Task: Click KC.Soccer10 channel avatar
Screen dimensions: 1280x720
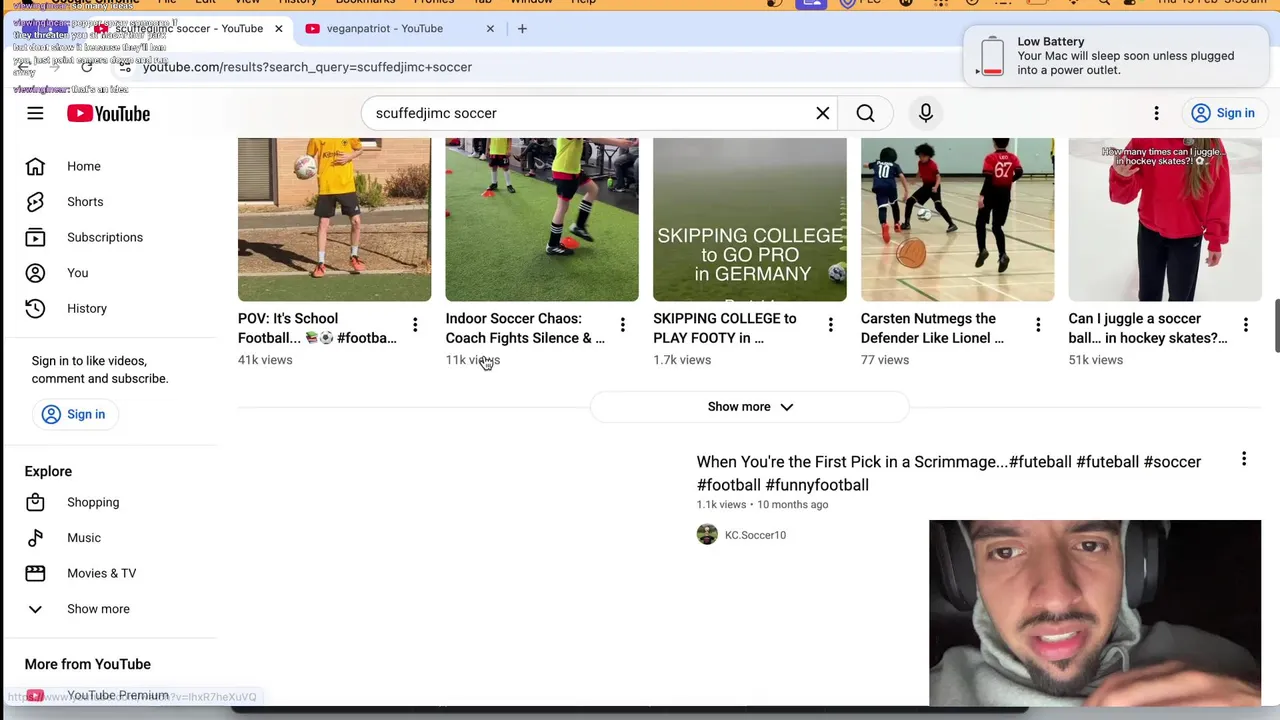Action: pyautogui.click(x=707, y=535)
